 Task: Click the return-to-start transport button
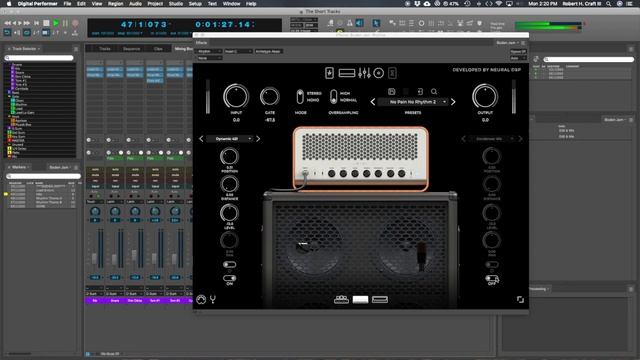click(x=36, y=23)
